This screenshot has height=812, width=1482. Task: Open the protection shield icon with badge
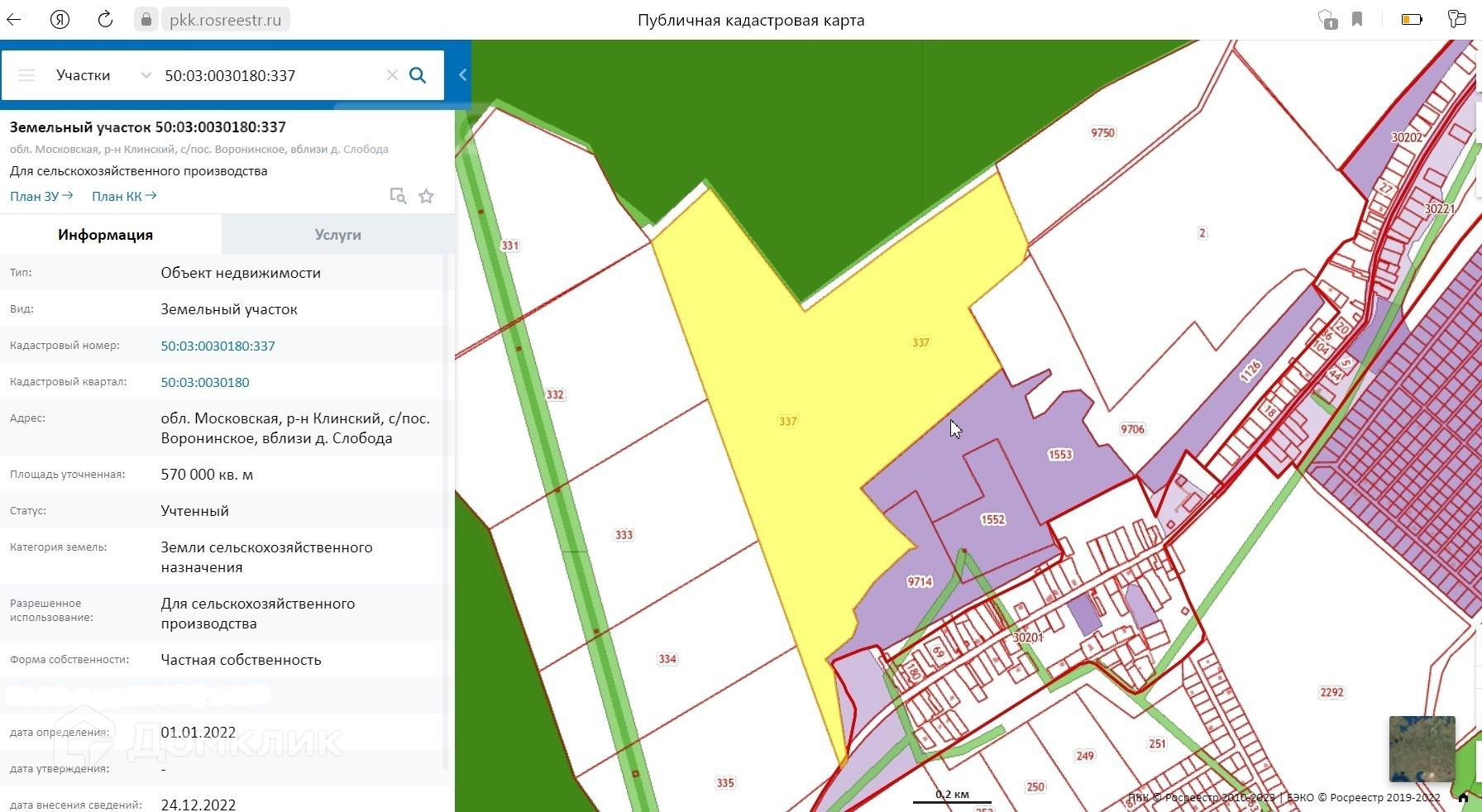click(1327, 20)
